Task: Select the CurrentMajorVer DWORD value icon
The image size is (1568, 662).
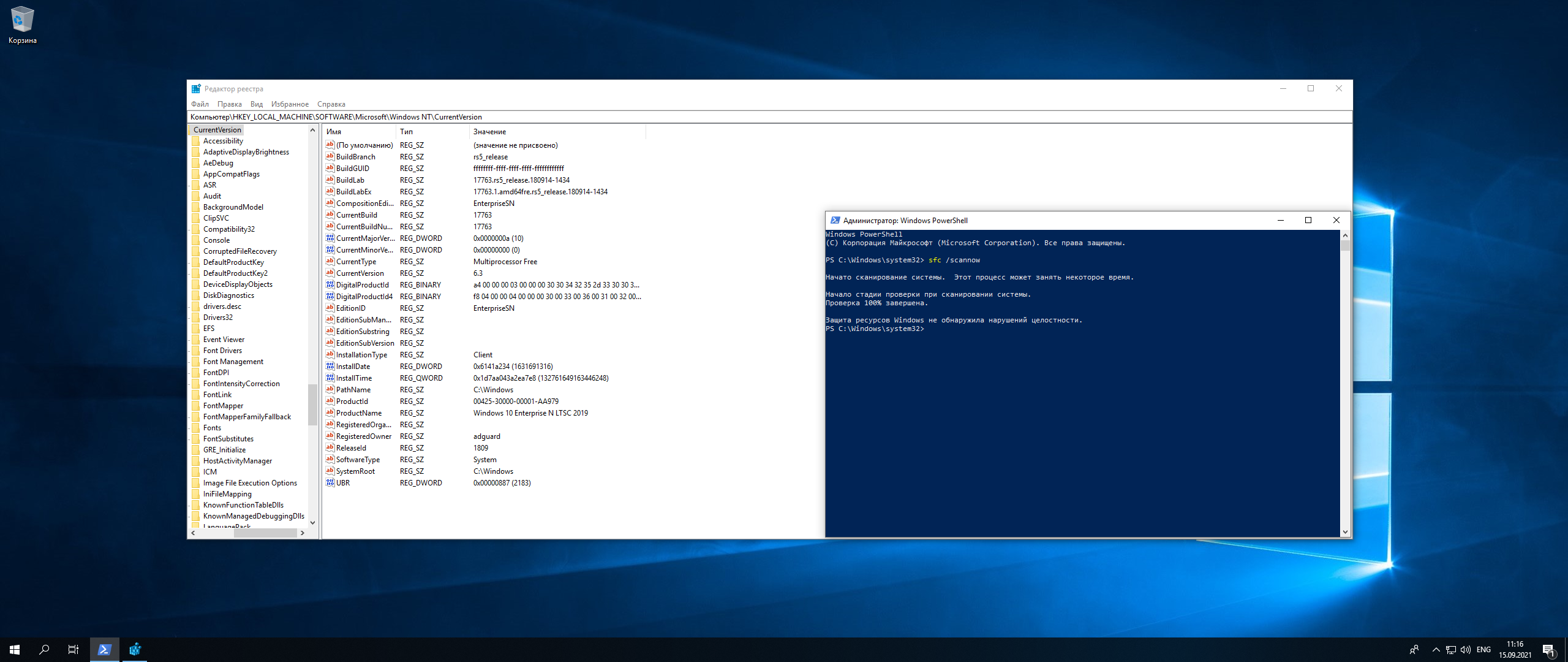Action: click(330, 238)
